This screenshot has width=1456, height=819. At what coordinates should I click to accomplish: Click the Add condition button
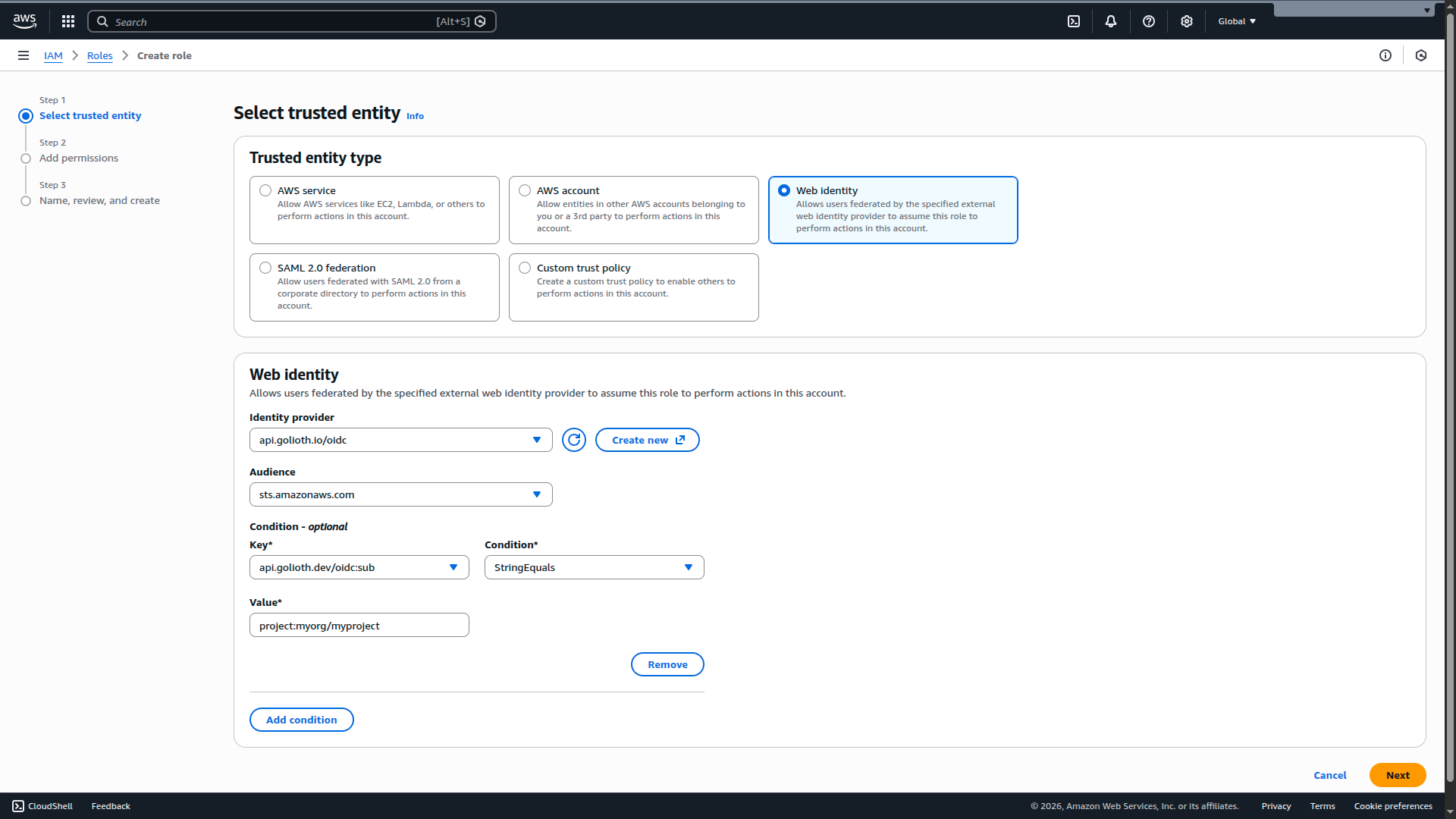tap(301, 720)
